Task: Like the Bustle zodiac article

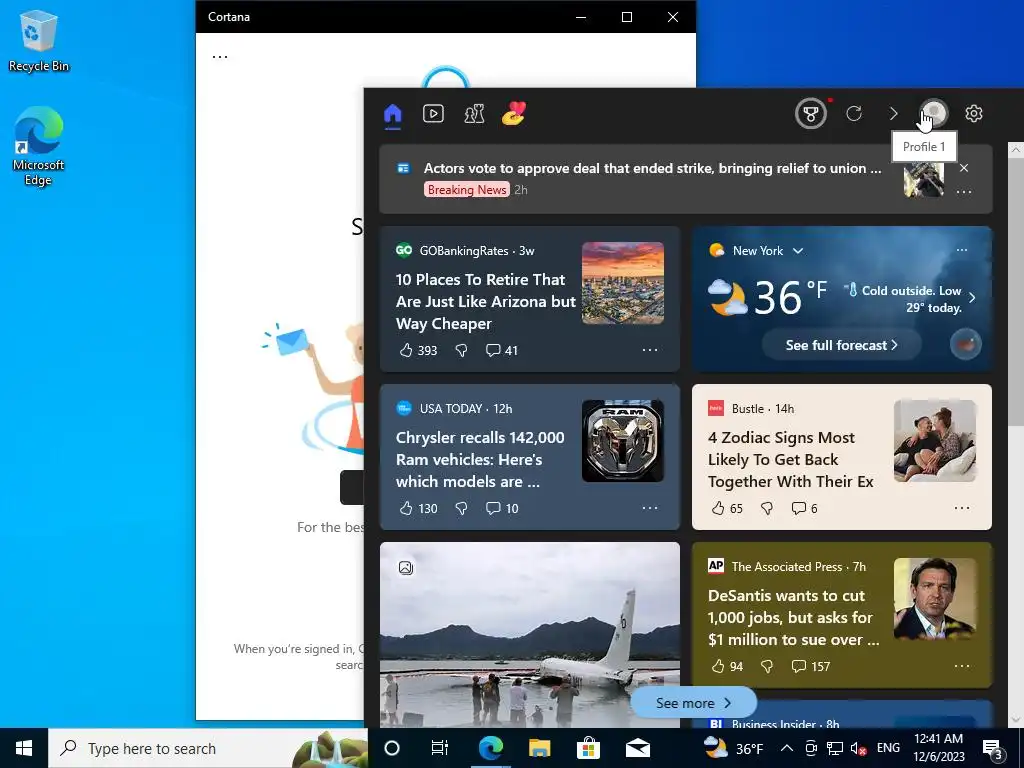Action: point(727,509)
